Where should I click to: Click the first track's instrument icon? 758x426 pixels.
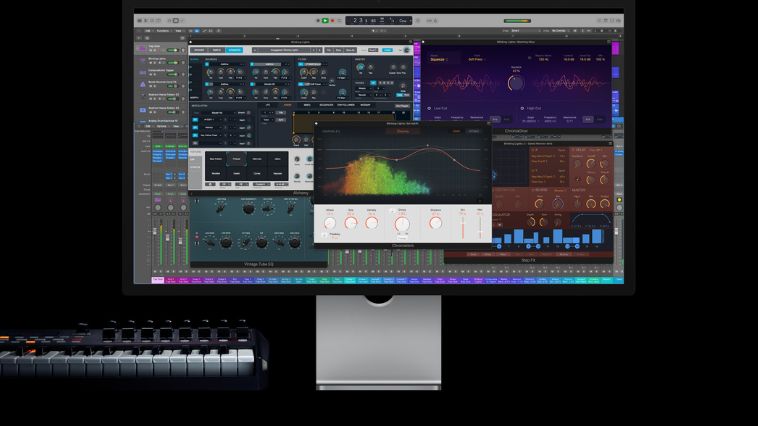pyautogui.click(x=141, y=47)
